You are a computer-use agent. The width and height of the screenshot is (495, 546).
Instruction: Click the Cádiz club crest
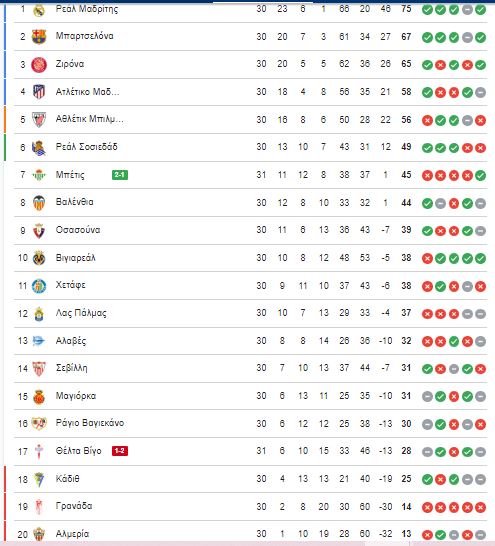click(39, 479)
